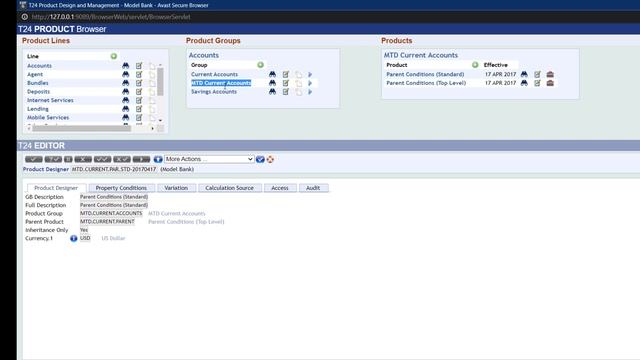640x360 pixels.
Task: View the Deposits line via binoculars icon
Action: 126,91
